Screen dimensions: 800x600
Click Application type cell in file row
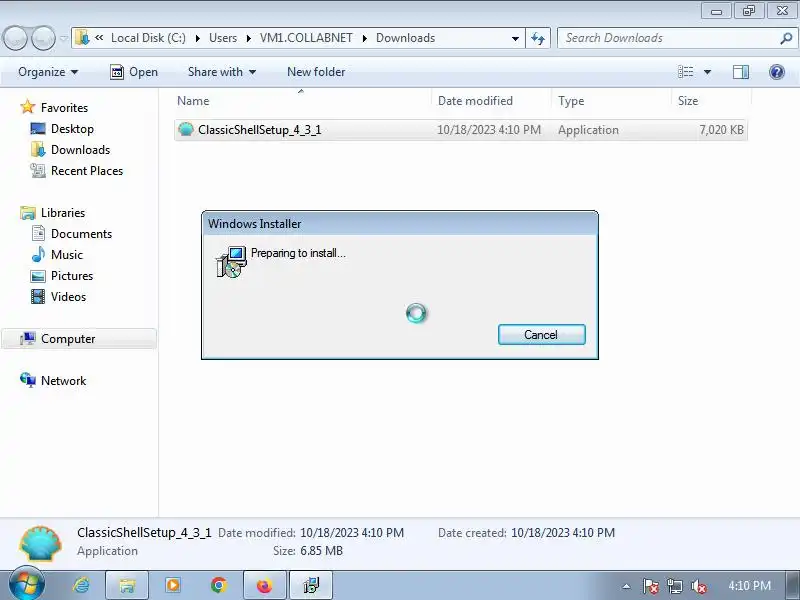(588, 130)
